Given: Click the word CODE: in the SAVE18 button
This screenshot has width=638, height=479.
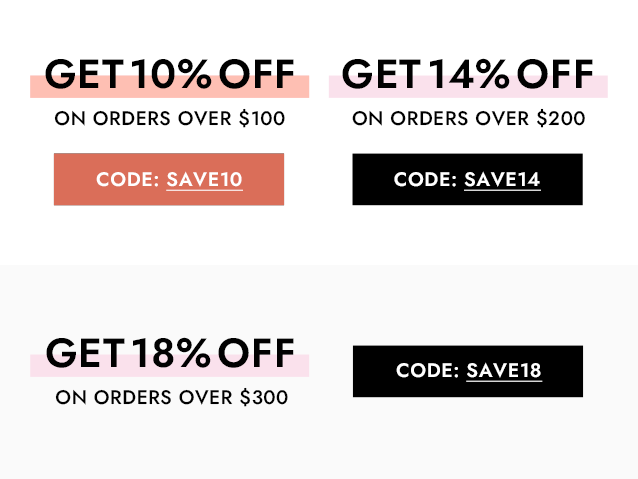Looking at the screenshot, I should pos(427,371).
